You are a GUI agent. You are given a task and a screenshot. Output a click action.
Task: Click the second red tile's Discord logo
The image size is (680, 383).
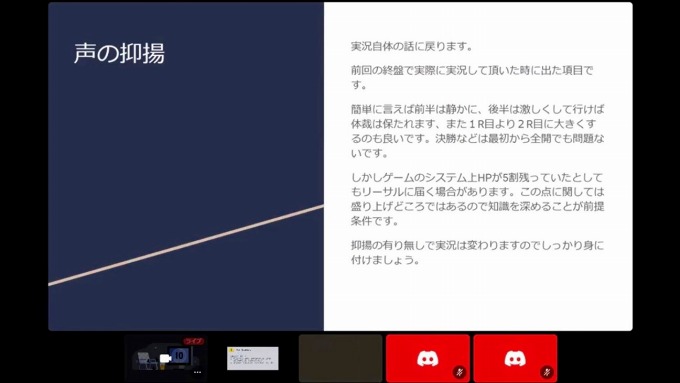click(x=515, y=358)
